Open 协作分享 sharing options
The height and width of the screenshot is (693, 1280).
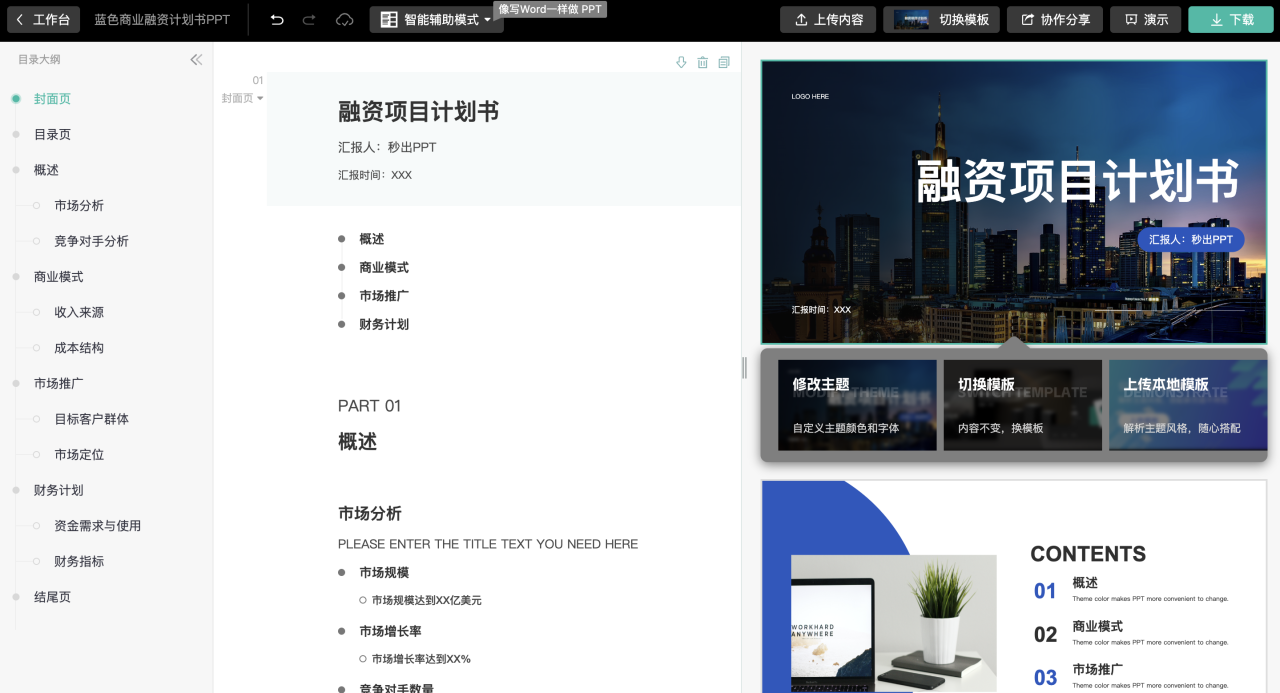(1055, 20)
